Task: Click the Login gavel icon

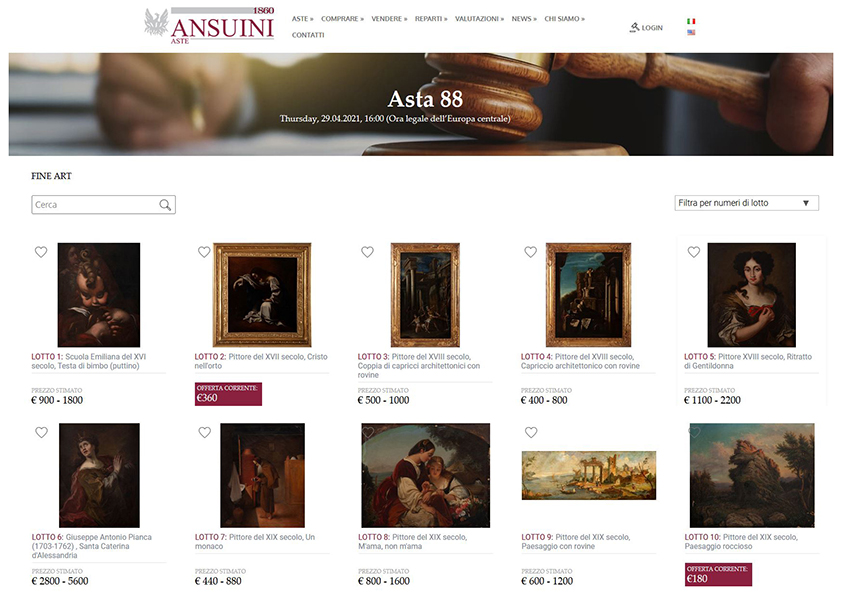Action: coord(634,27)
